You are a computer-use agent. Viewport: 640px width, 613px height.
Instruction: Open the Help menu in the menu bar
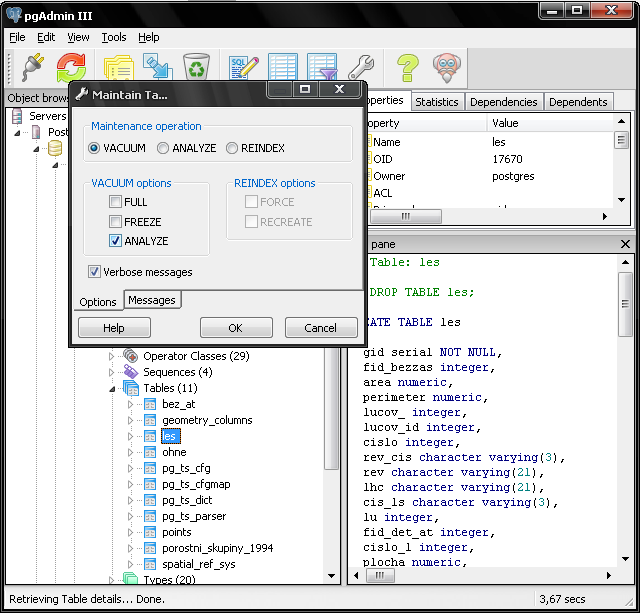pos(149,37)
